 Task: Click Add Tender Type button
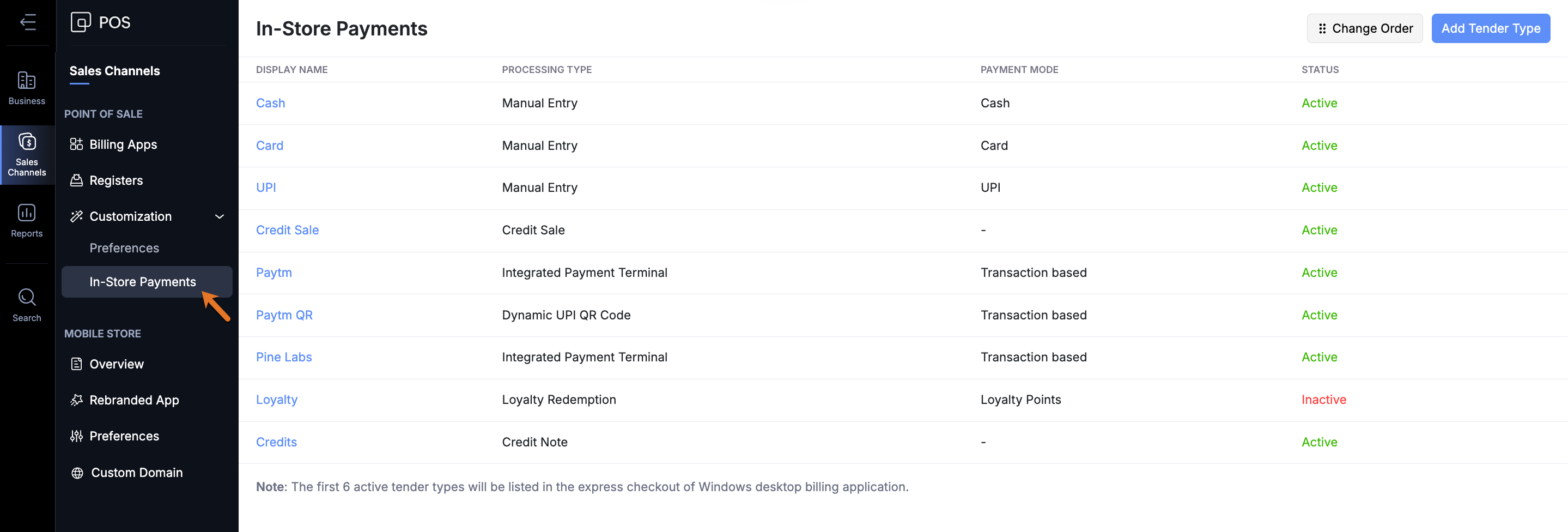click(x=1490, y=28)
